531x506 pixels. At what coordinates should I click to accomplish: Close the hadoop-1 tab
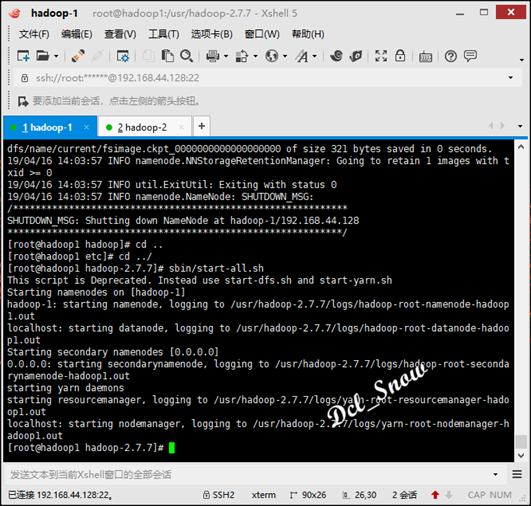click(87, 127)
